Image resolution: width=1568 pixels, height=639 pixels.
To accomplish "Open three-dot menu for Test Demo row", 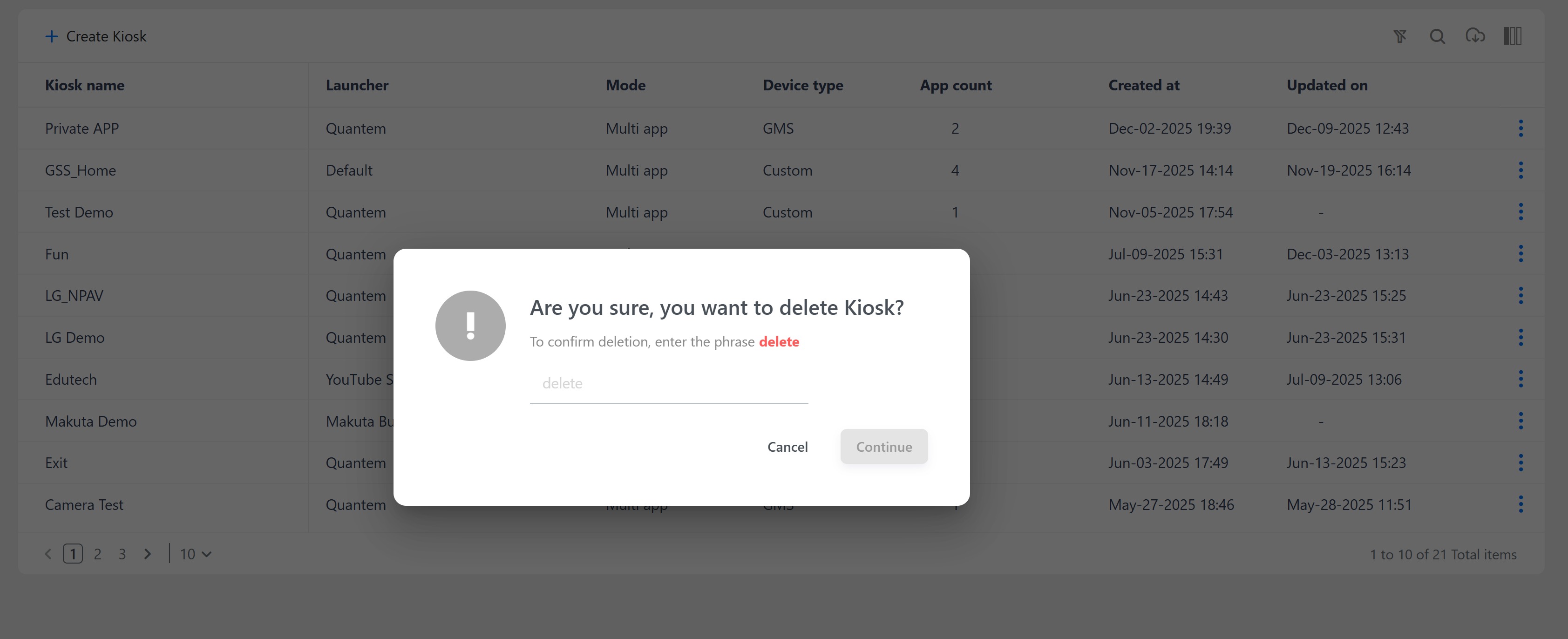I will [x=1520, y=212].
